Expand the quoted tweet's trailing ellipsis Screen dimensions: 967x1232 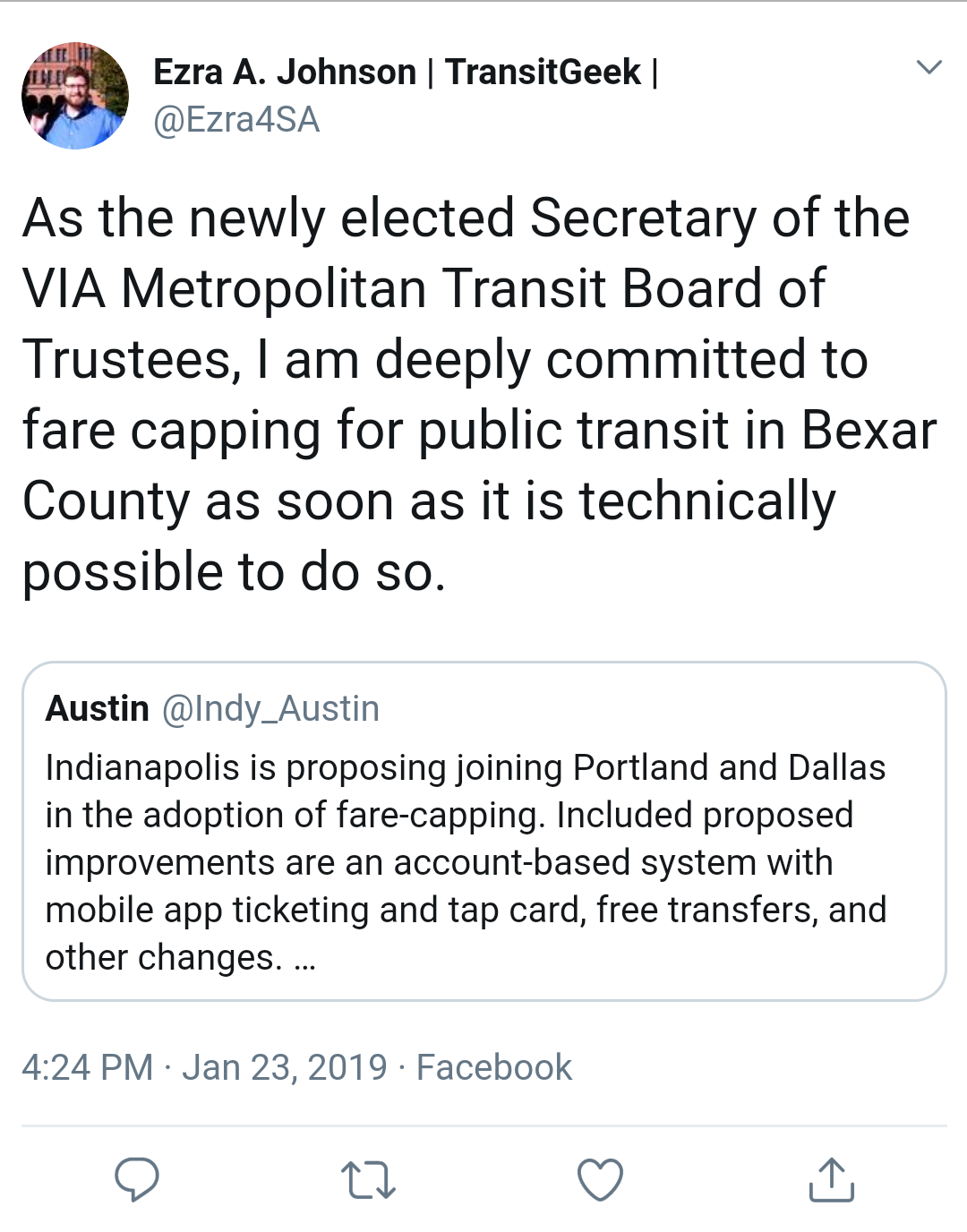(304, 960)
